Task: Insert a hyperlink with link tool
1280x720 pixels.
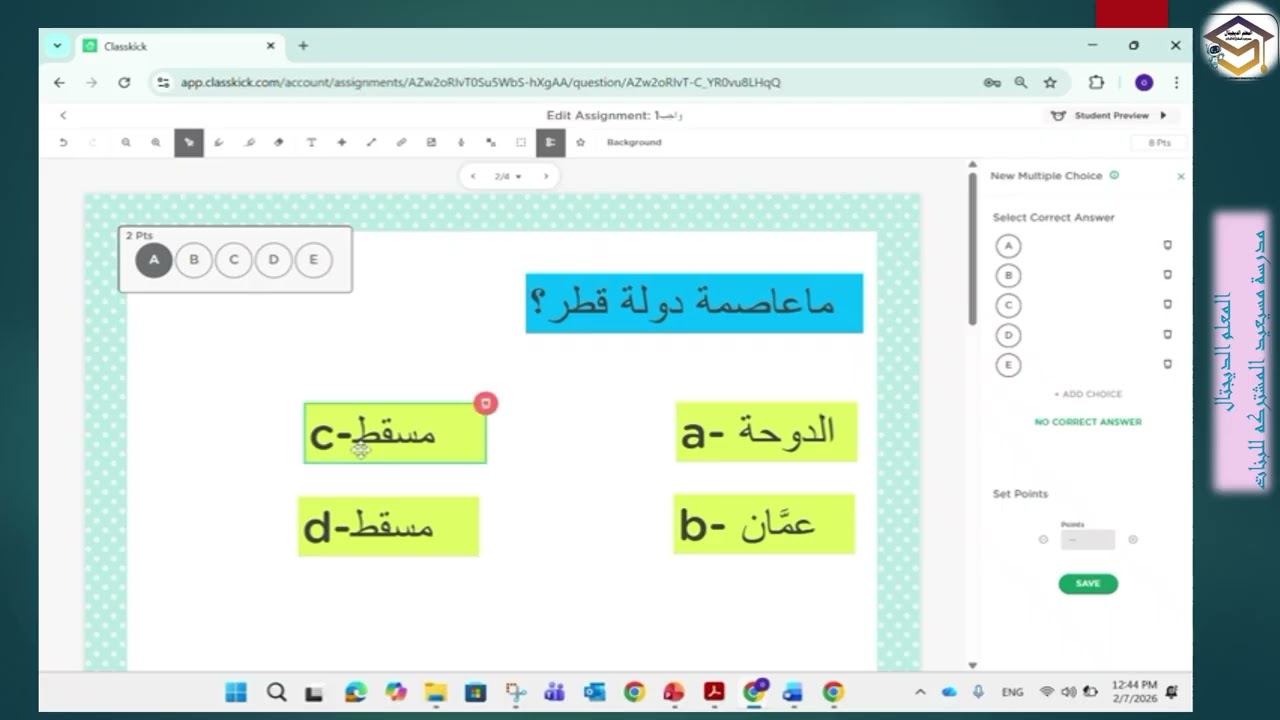Action: click(401, 142)
